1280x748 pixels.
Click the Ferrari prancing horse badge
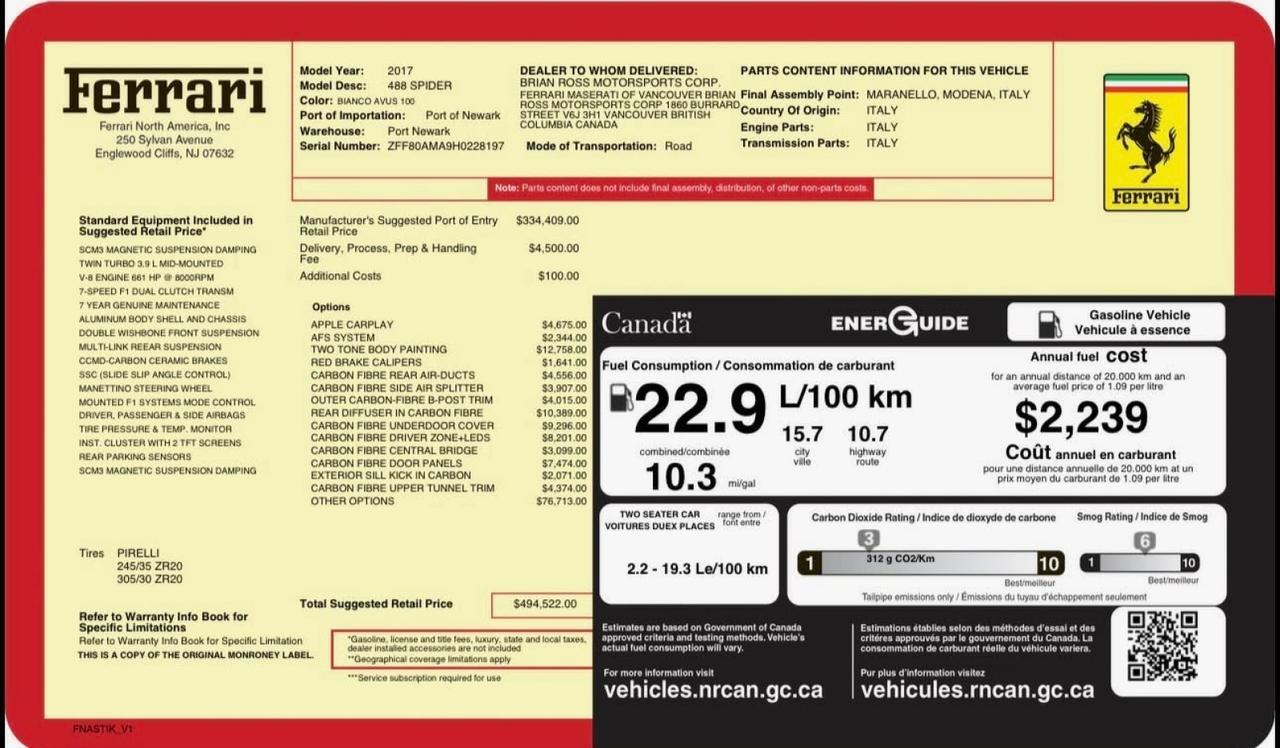pos(1146,140)
